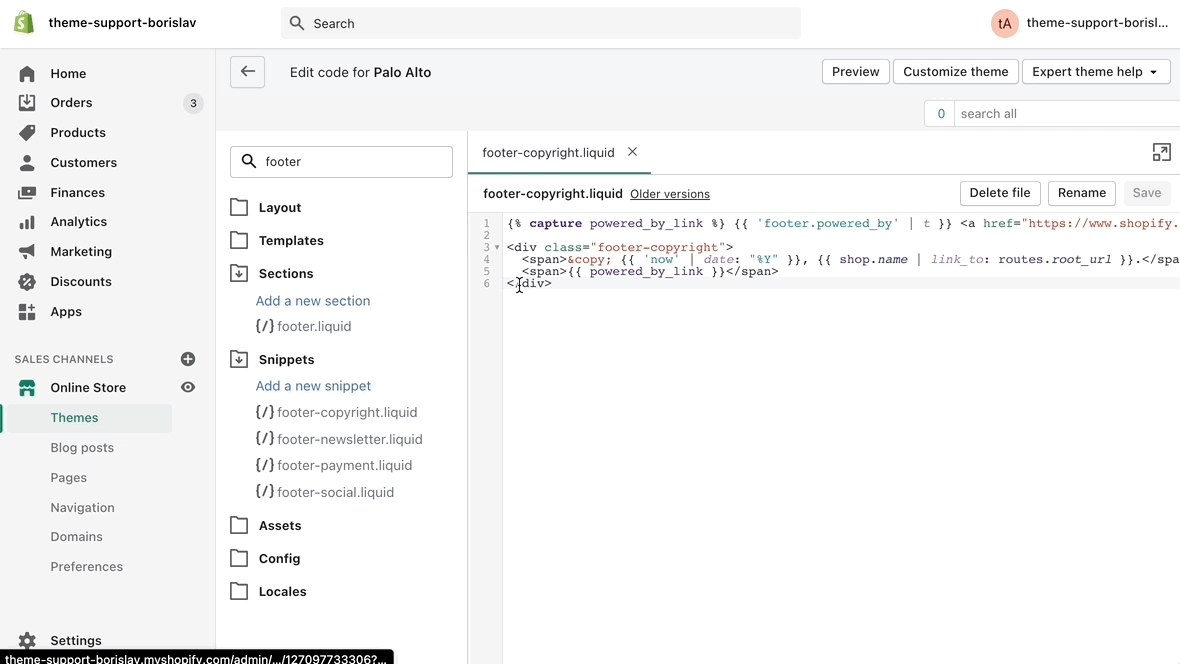Close the footer-copyright.liquid tab
The image size is (1180, 664).
632,152
